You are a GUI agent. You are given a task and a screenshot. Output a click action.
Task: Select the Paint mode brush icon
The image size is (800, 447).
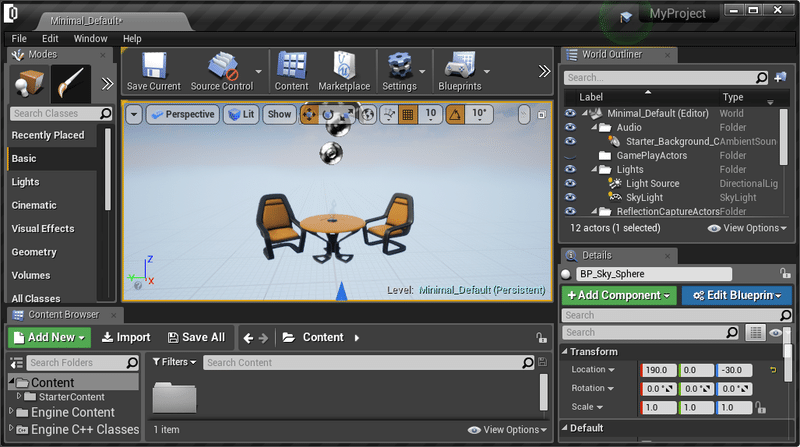point(70,84)
